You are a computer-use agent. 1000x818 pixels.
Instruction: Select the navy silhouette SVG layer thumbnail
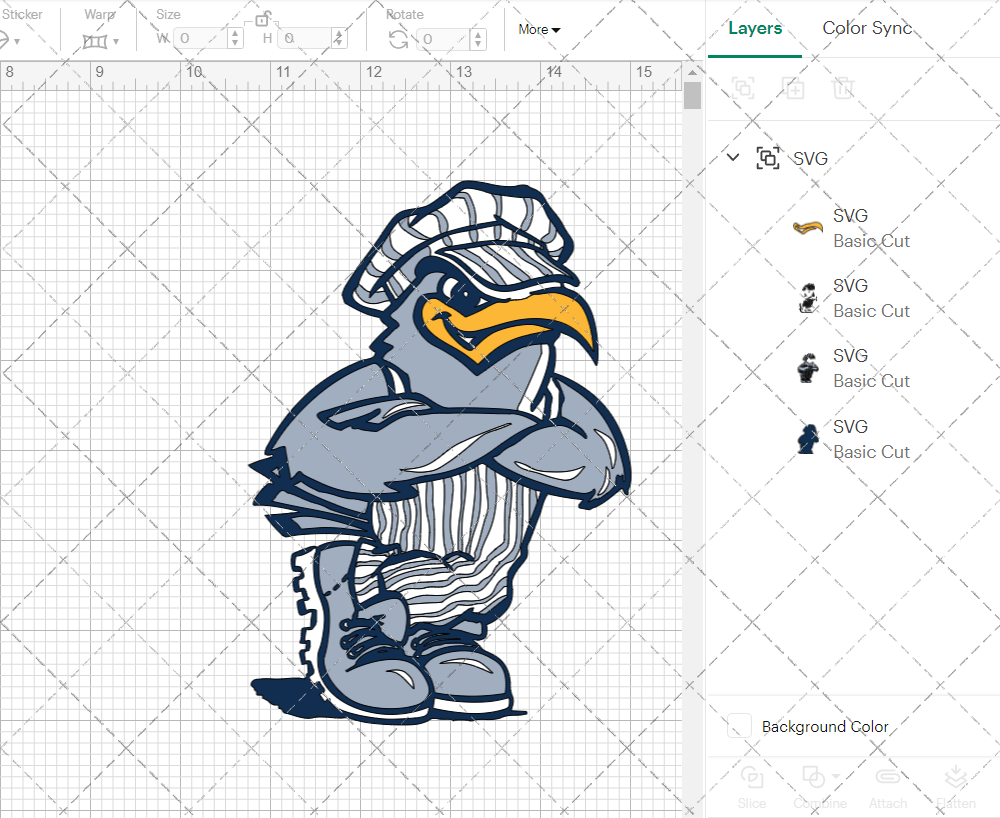808,439
